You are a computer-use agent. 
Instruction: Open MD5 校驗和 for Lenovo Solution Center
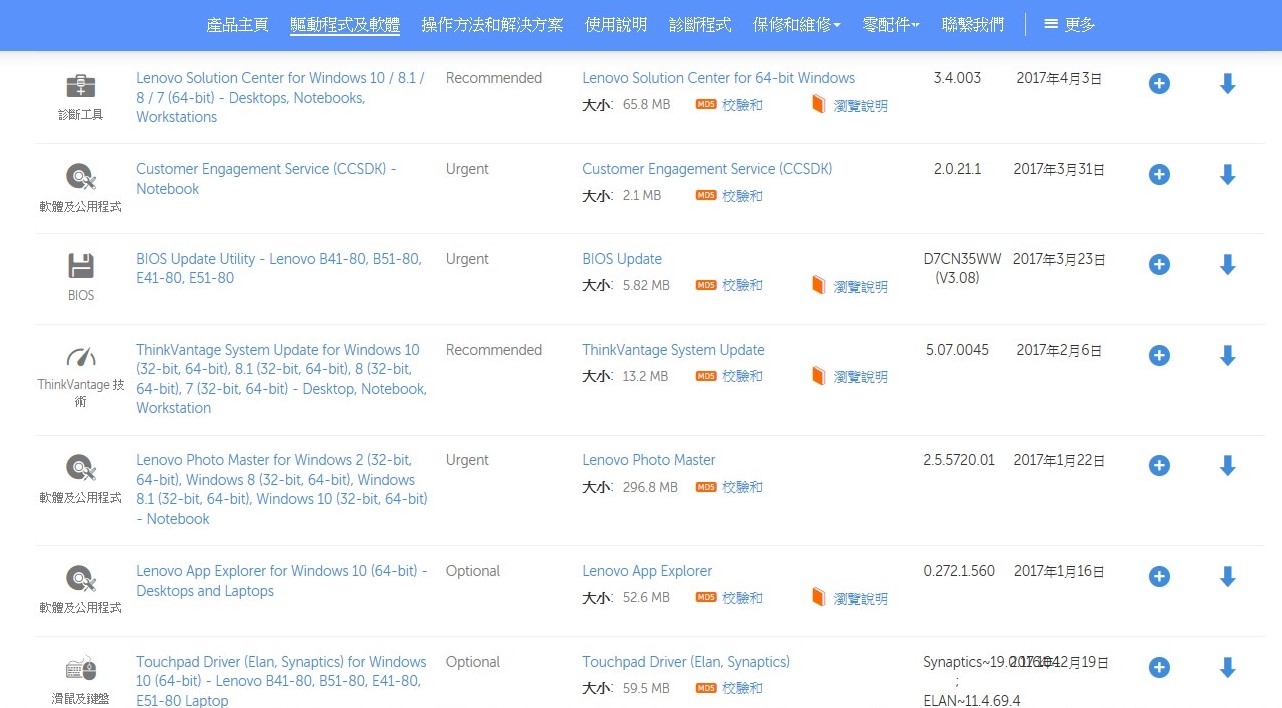click(729, 105)
